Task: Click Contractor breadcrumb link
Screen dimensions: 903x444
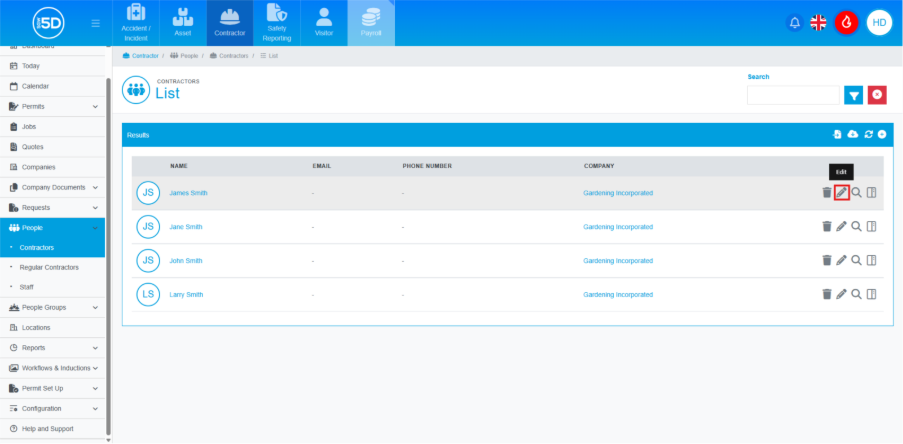Action: coord(141,56)
